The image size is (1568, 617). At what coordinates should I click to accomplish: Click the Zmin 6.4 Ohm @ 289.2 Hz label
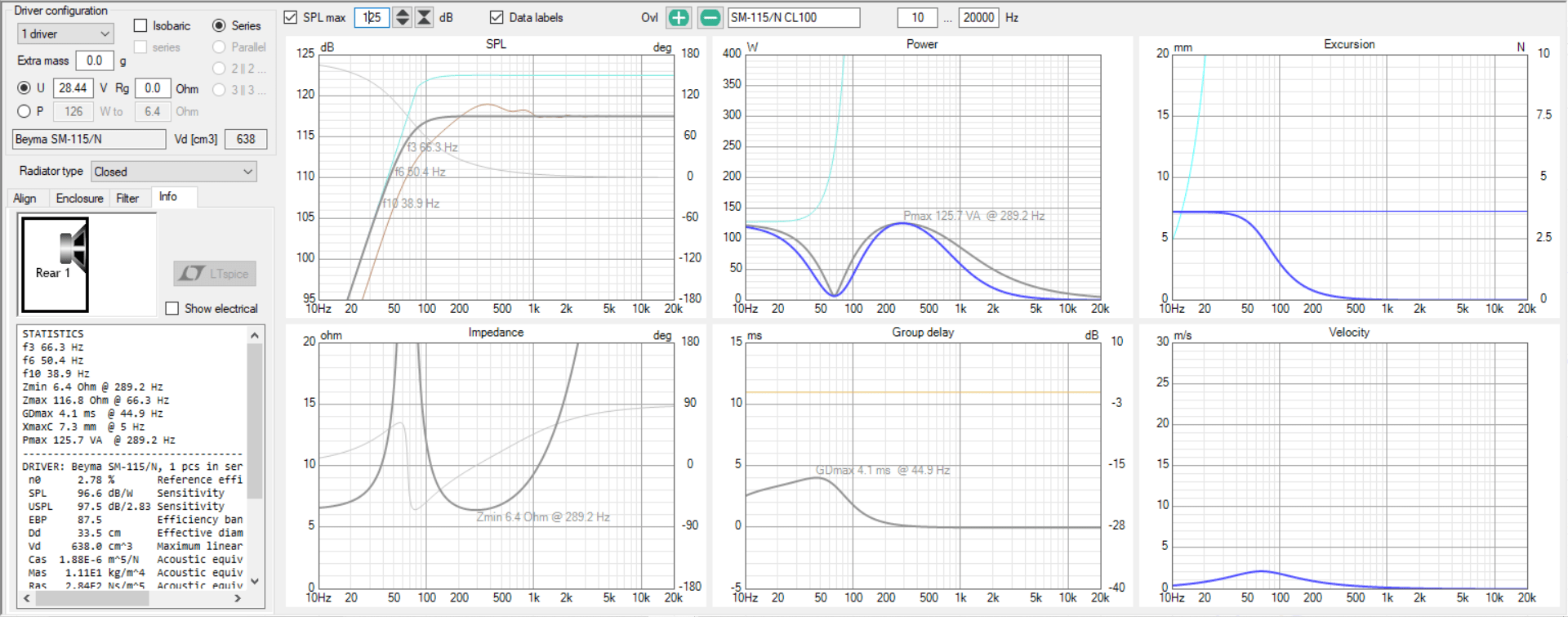coord(543,516)
